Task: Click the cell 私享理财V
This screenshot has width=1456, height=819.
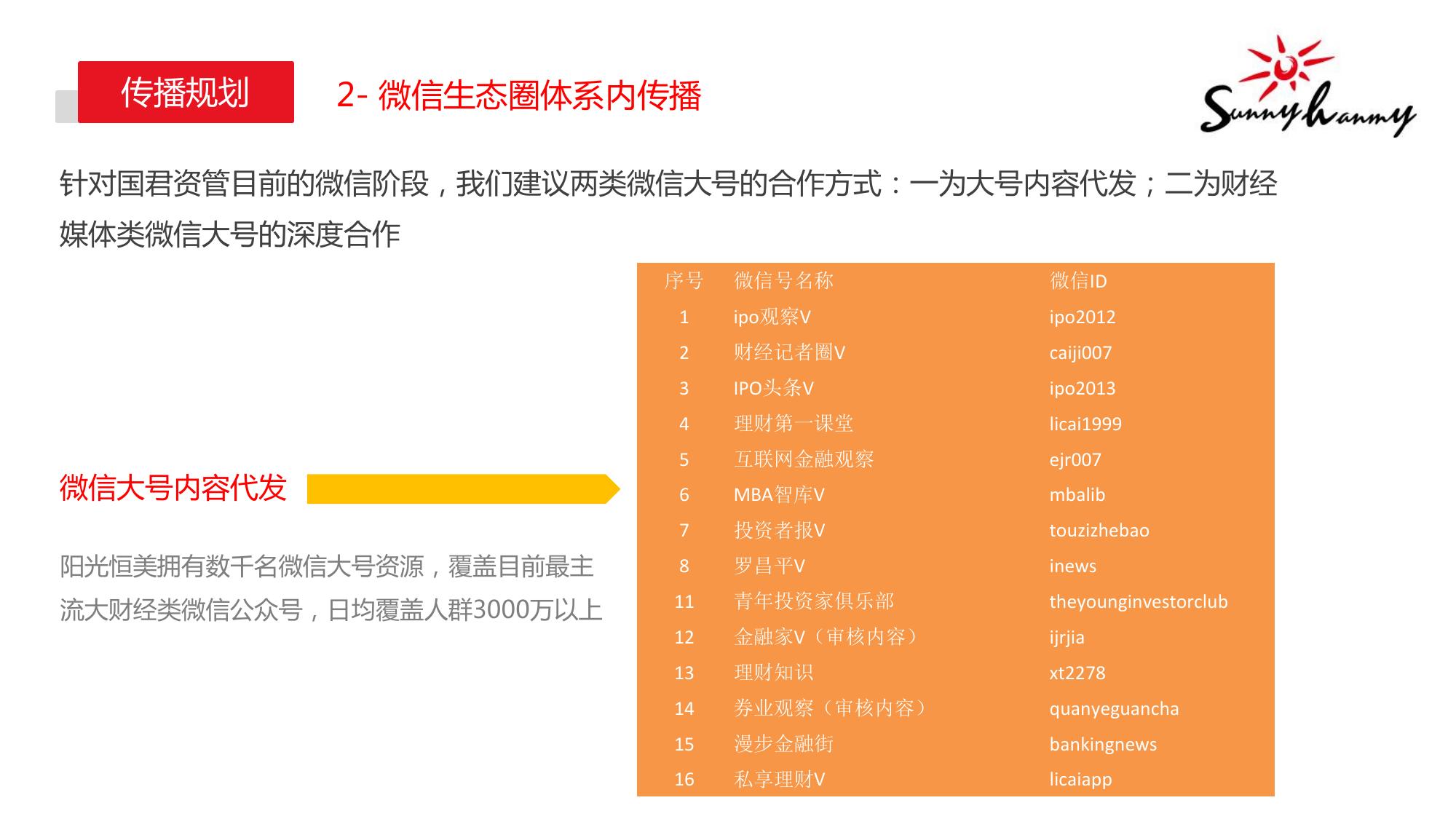Action: pos(779,780)
